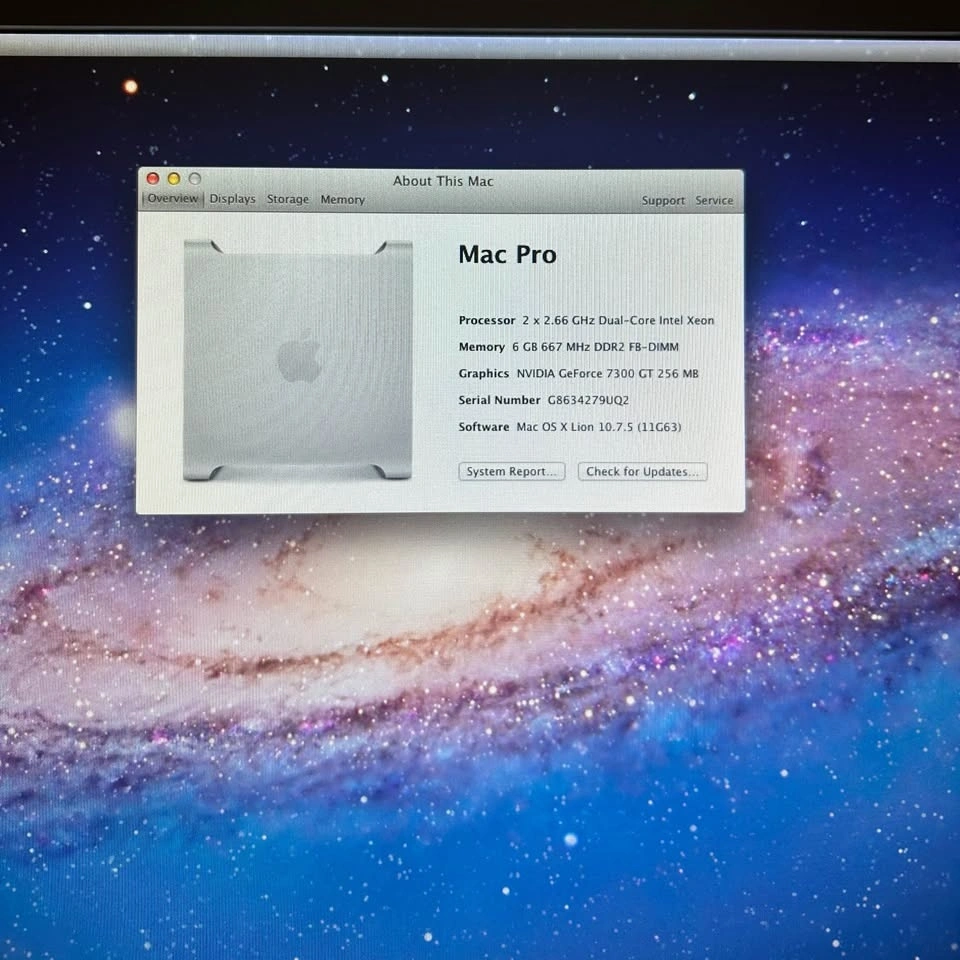The image size is (960, 960).
Task: Click the Mac Pro heading text
Action: [x=507, y=255]
